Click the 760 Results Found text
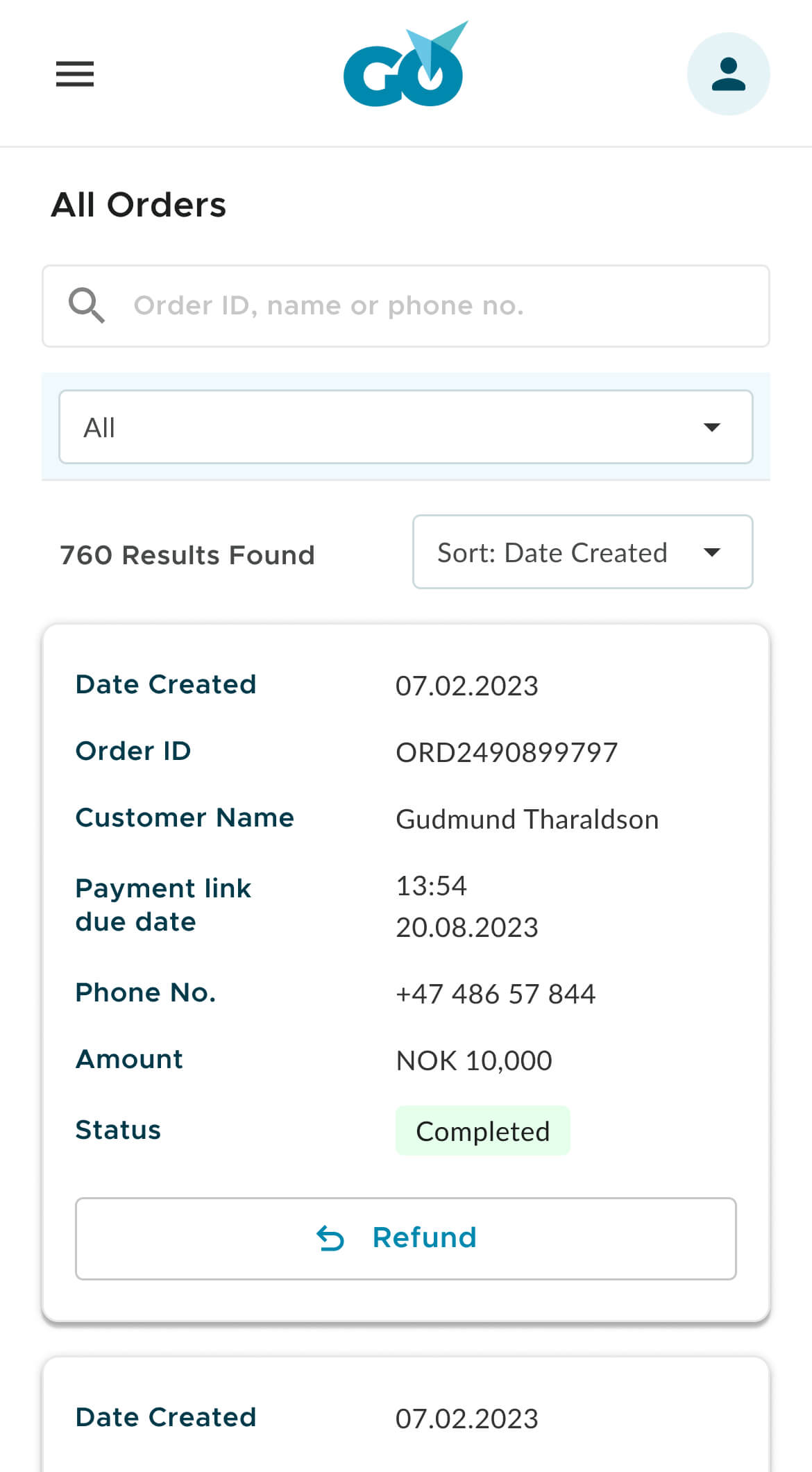Screen dimensions: 812x1472 187,555
